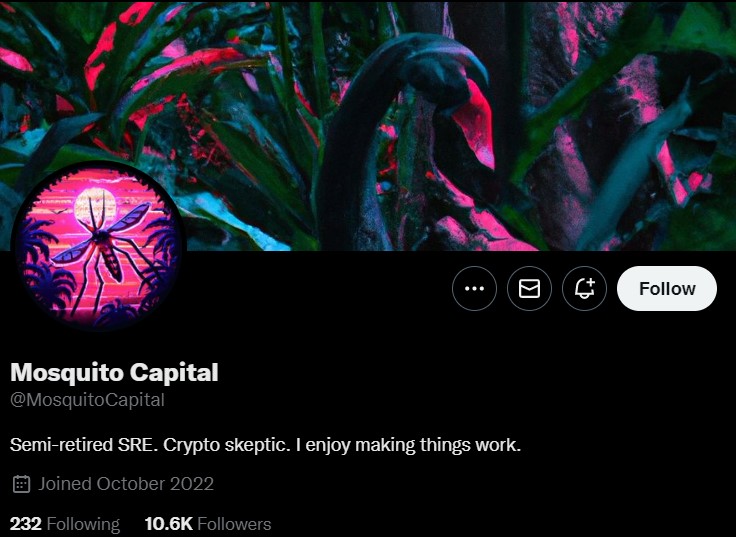Click the 10.6K count number

point(169,524)
